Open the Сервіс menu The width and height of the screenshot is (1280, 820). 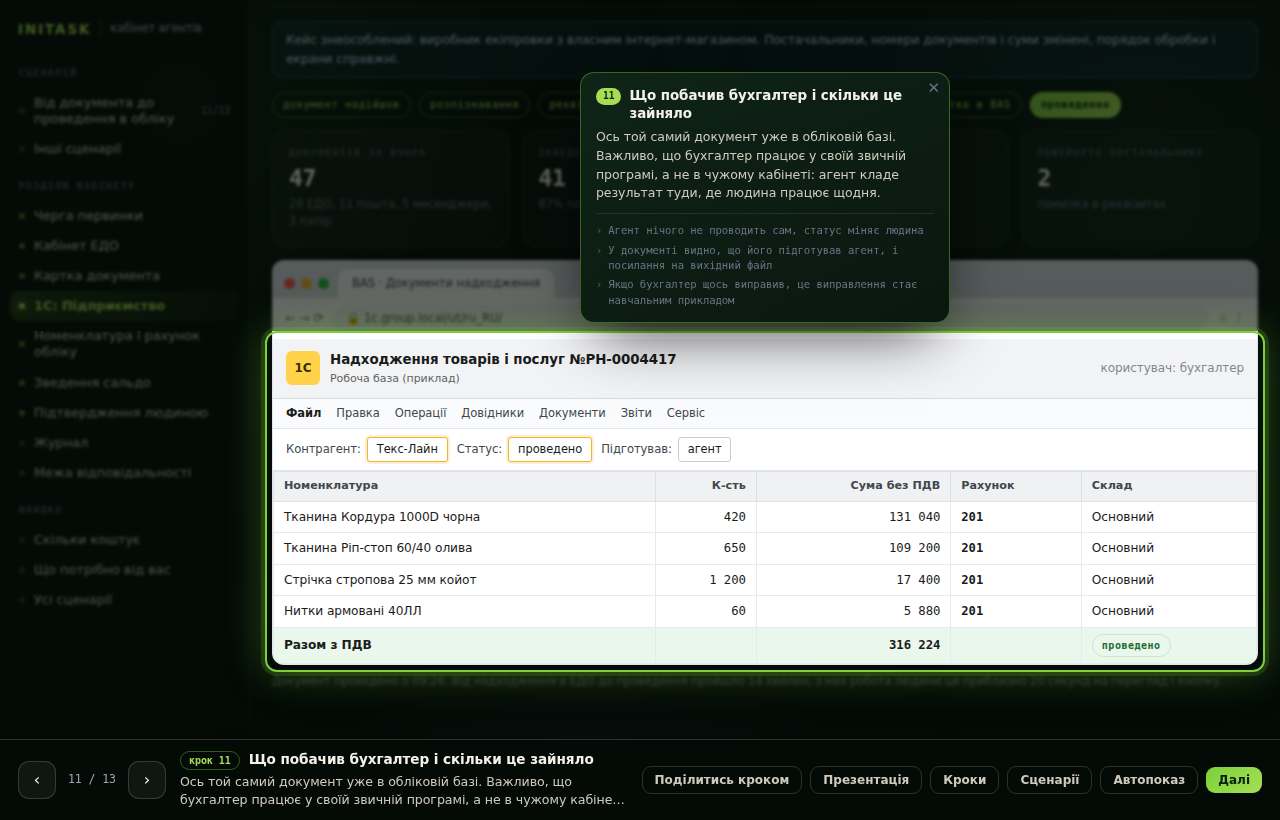click(686, 413)
